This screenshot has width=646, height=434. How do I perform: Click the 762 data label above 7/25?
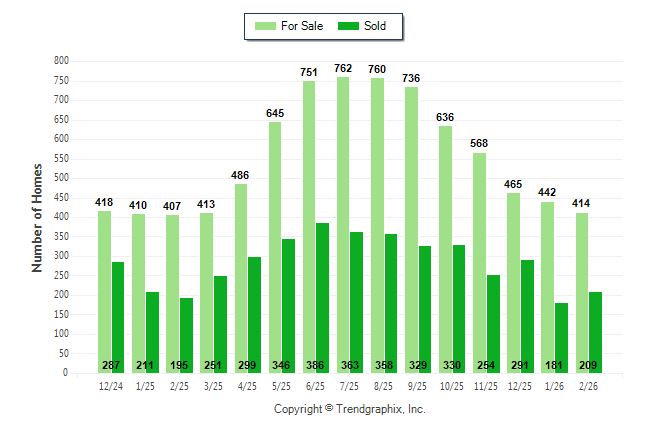(x=342, y=69)
